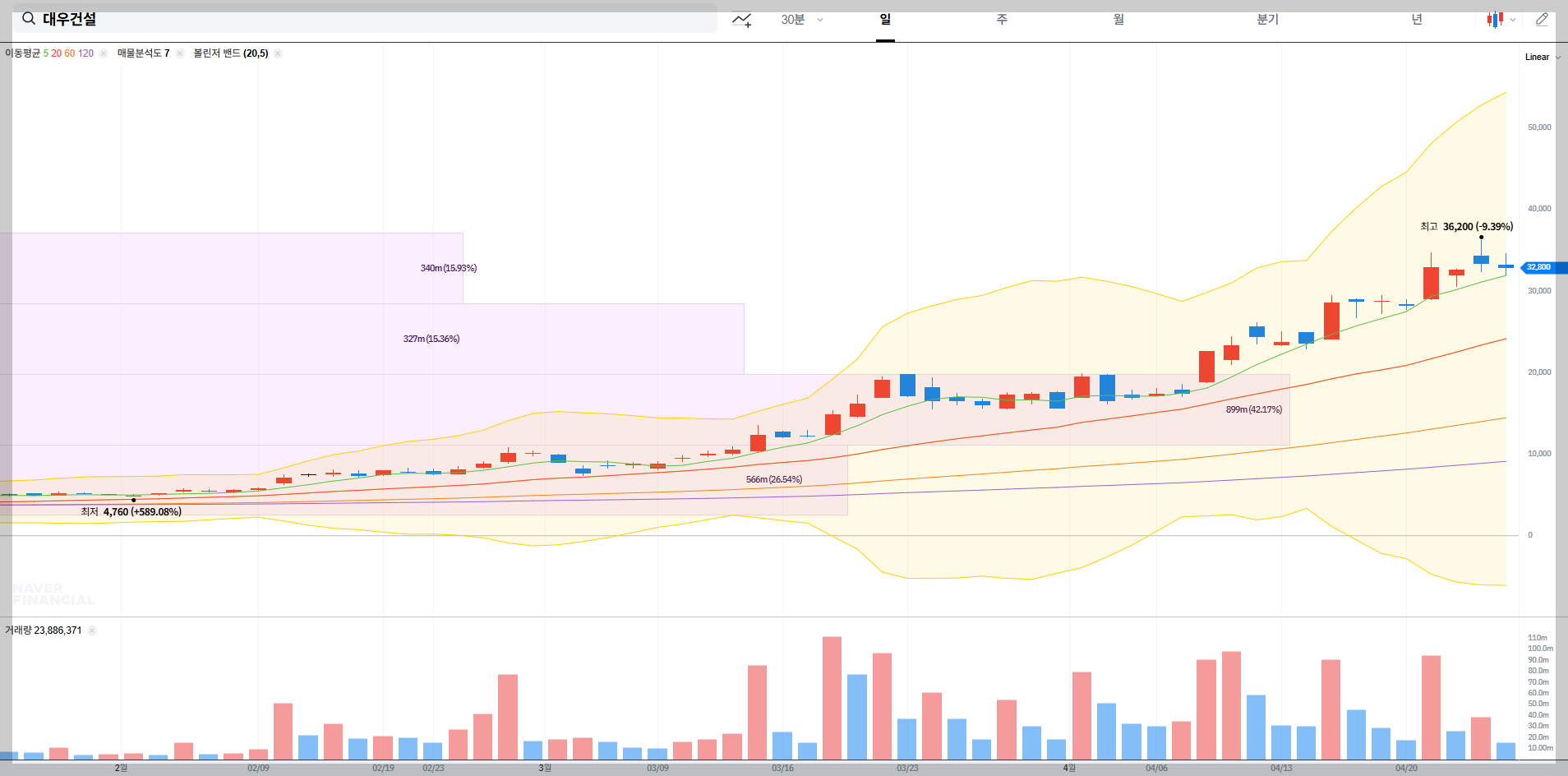Click the 거래량 23,886,371 label
1568x776 pixels.
44,630
